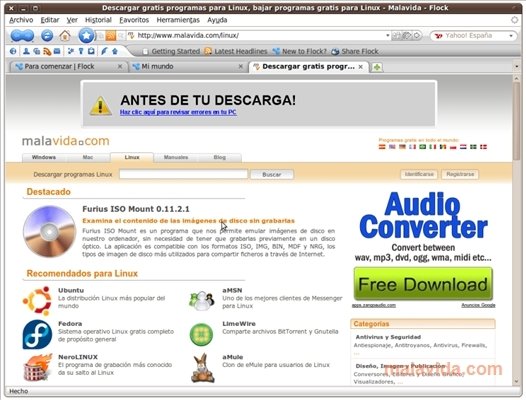Click the yellow warning triangle in the banner
This screenshot has width=526, height=400.
click(x=100, y=105)
